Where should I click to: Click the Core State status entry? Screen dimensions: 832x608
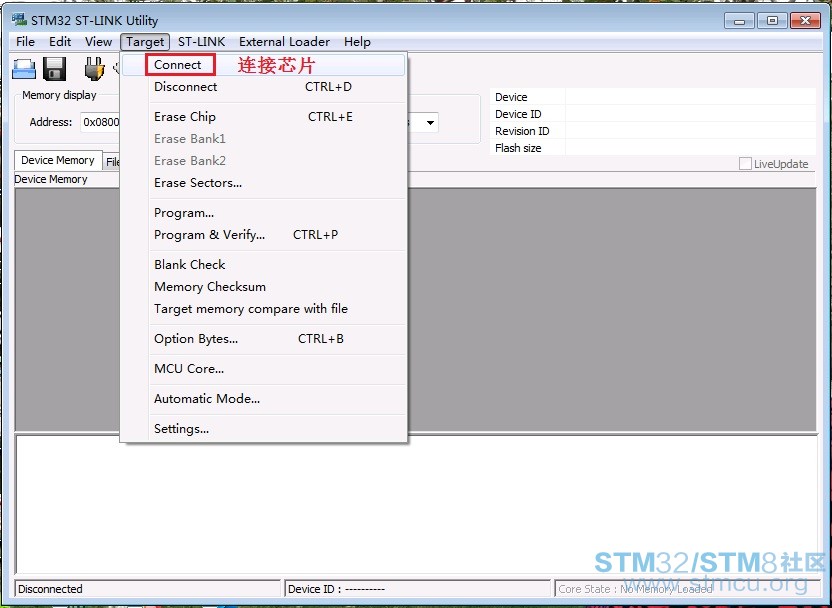(x=687, y=589)
